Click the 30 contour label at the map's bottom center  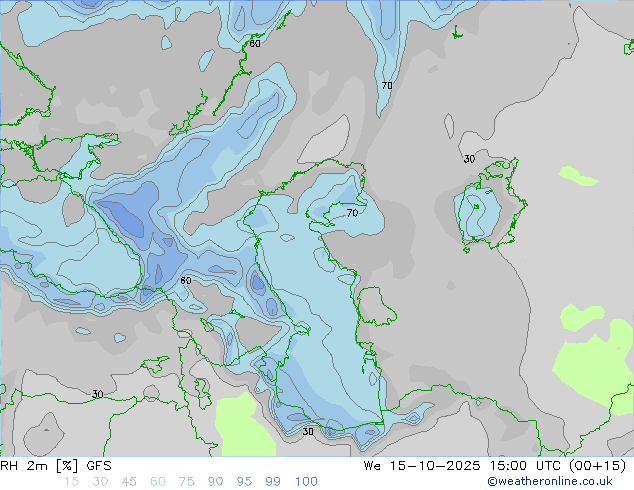[x=308, y=431]
